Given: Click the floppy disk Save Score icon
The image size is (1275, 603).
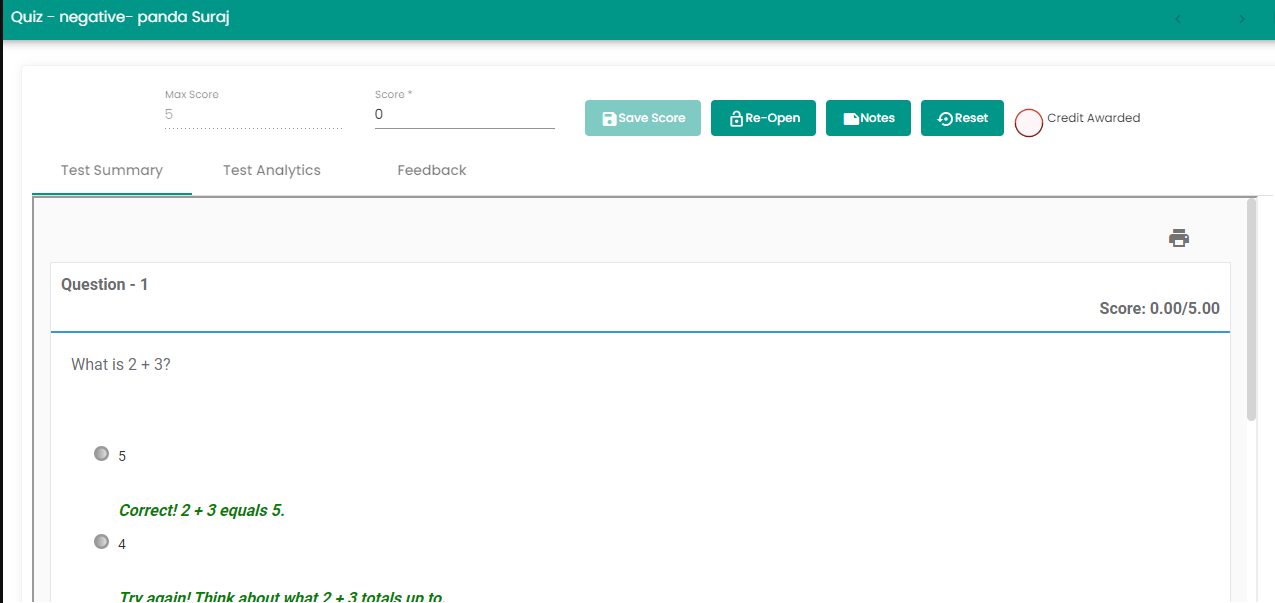Looking at the screenshot, I should [609, 118].
